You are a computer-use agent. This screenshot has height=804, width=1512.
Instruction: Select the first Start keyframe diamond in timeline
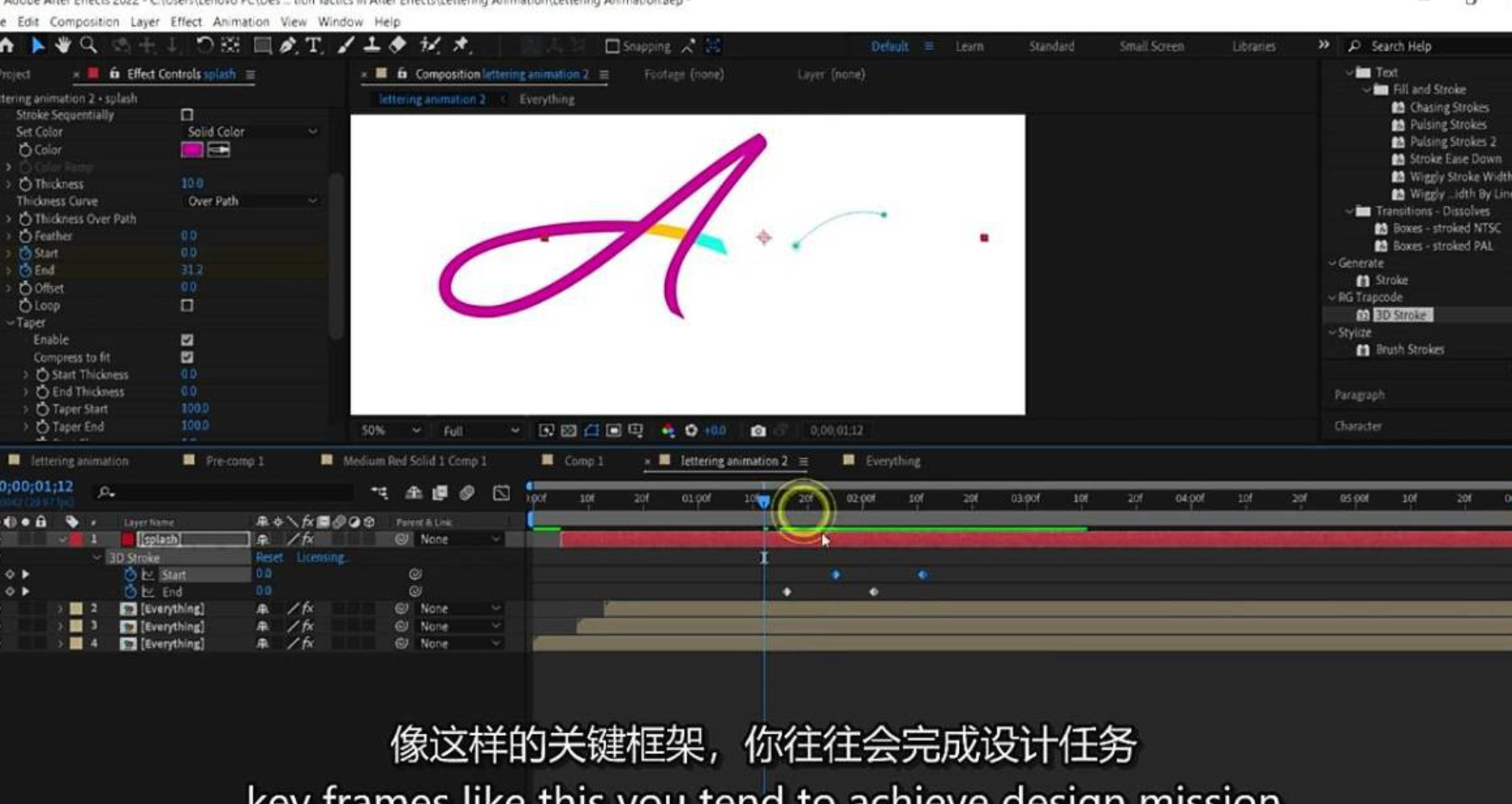point(835,575)
